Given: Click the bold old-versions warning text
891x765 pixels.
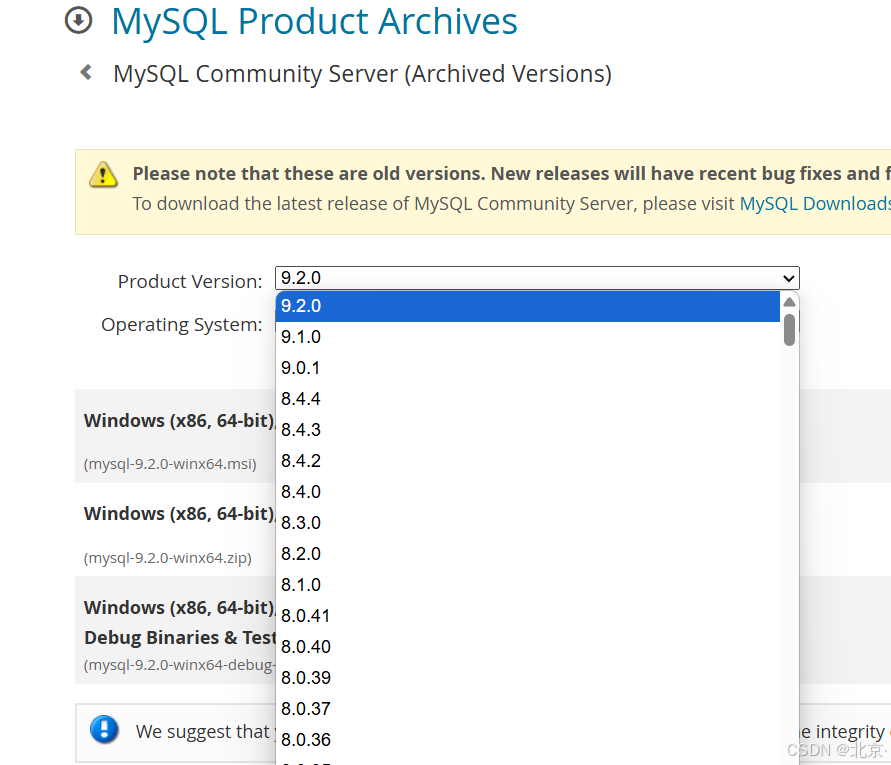Looking at the screenshot, I should (511, 173).
